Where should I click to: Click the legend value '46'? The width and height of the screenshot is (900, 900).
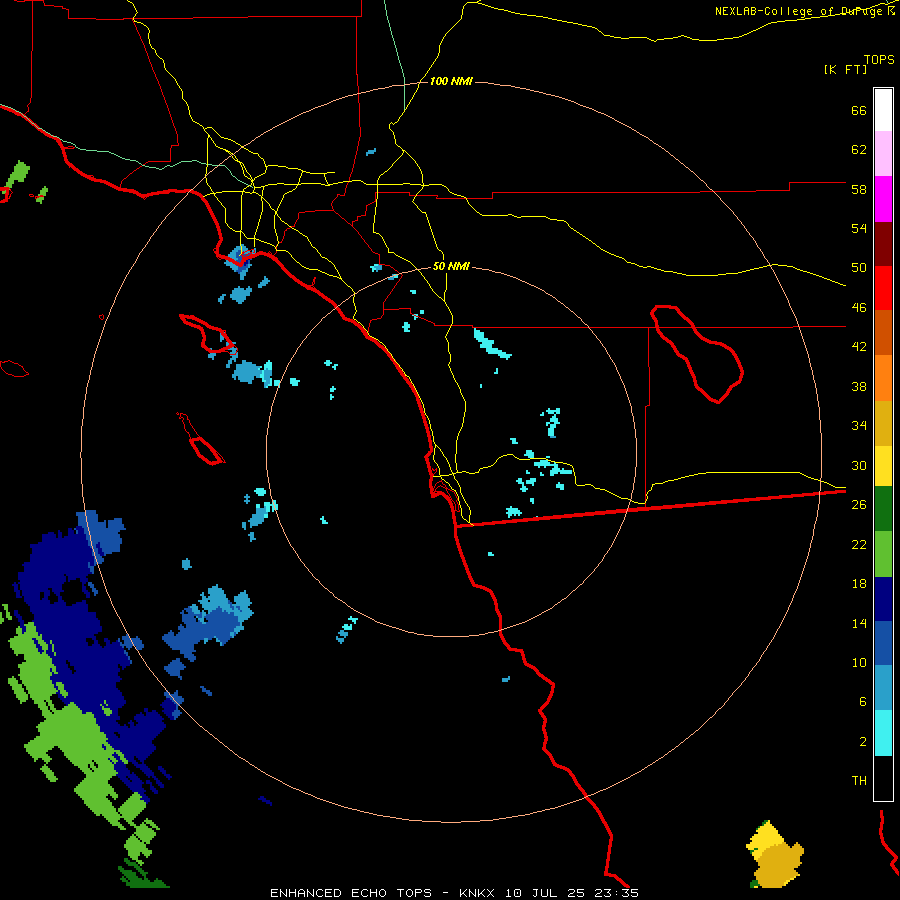pos(859,307)
